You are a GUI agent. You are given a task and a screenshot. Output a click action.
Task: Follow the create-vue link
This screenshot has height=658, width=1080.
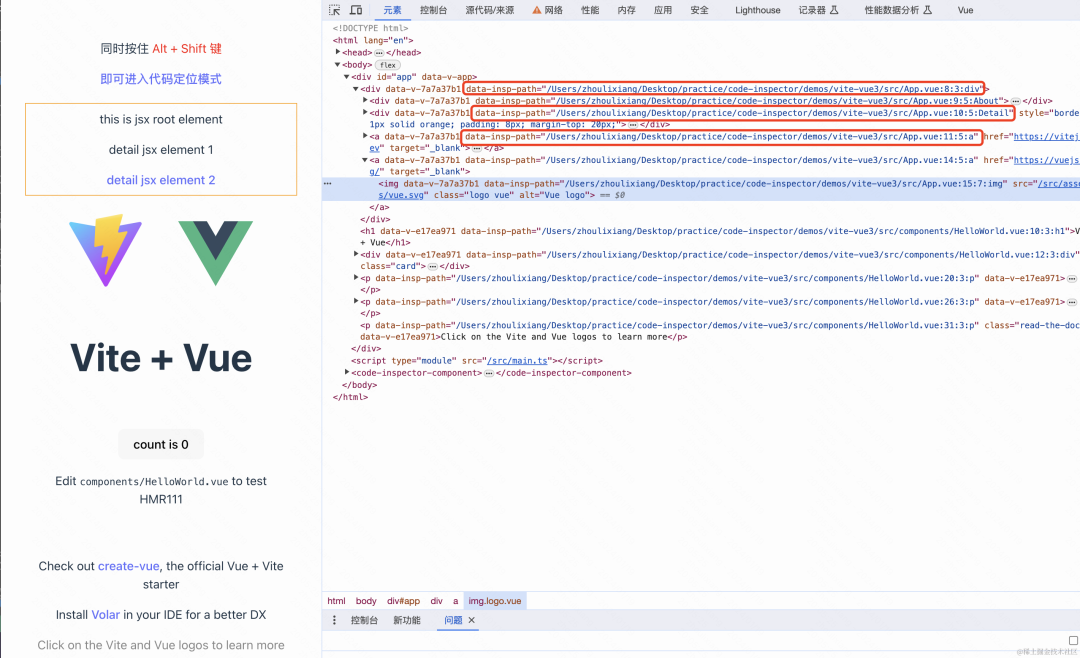(x=128, y=566)
